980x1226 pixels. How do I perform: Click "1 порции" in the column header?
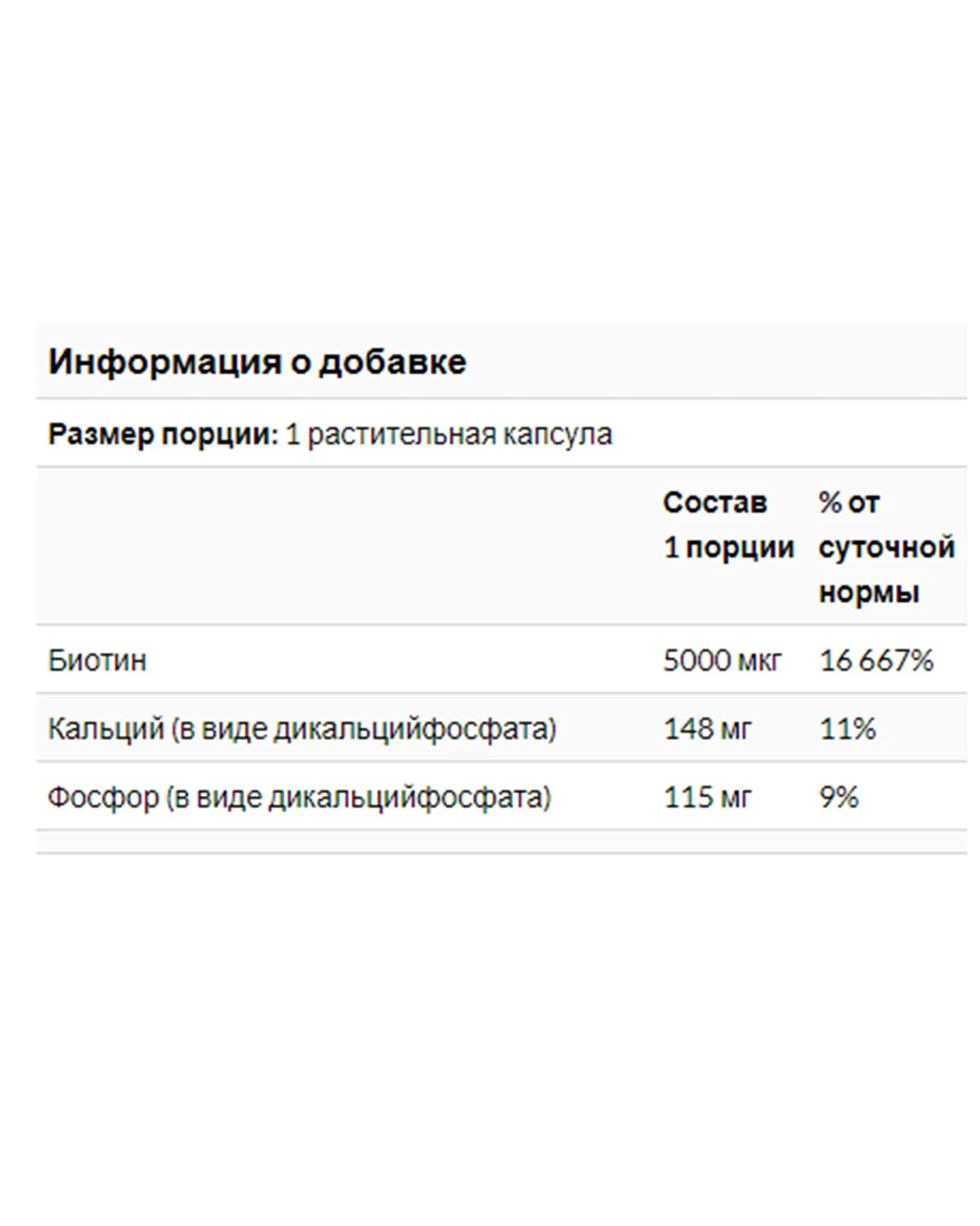coord(728,548)
